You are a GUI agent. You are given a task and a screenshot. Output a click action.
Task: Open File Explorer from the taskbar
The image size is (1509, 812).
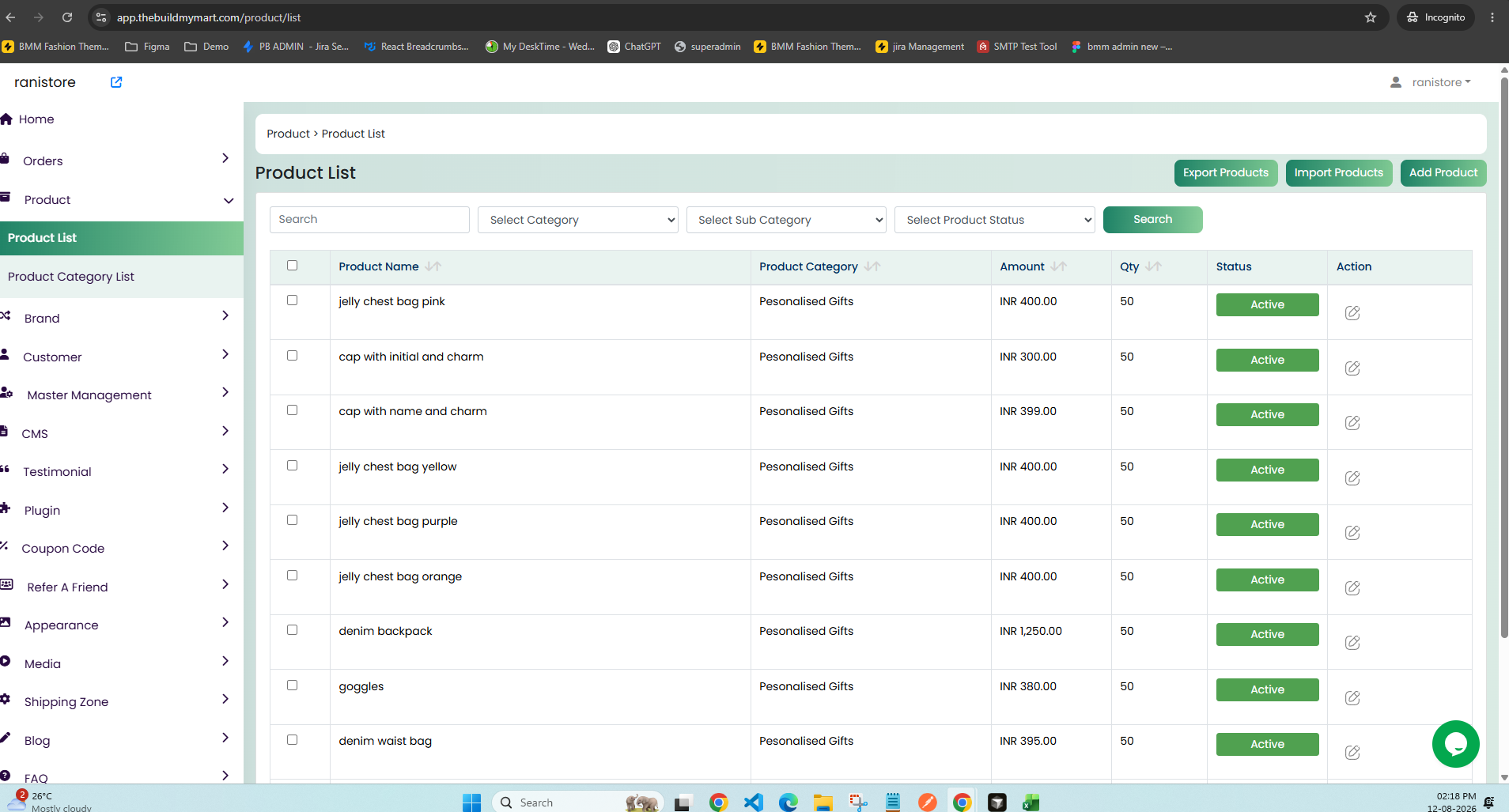pyautogui.click(x=823, y=803)
